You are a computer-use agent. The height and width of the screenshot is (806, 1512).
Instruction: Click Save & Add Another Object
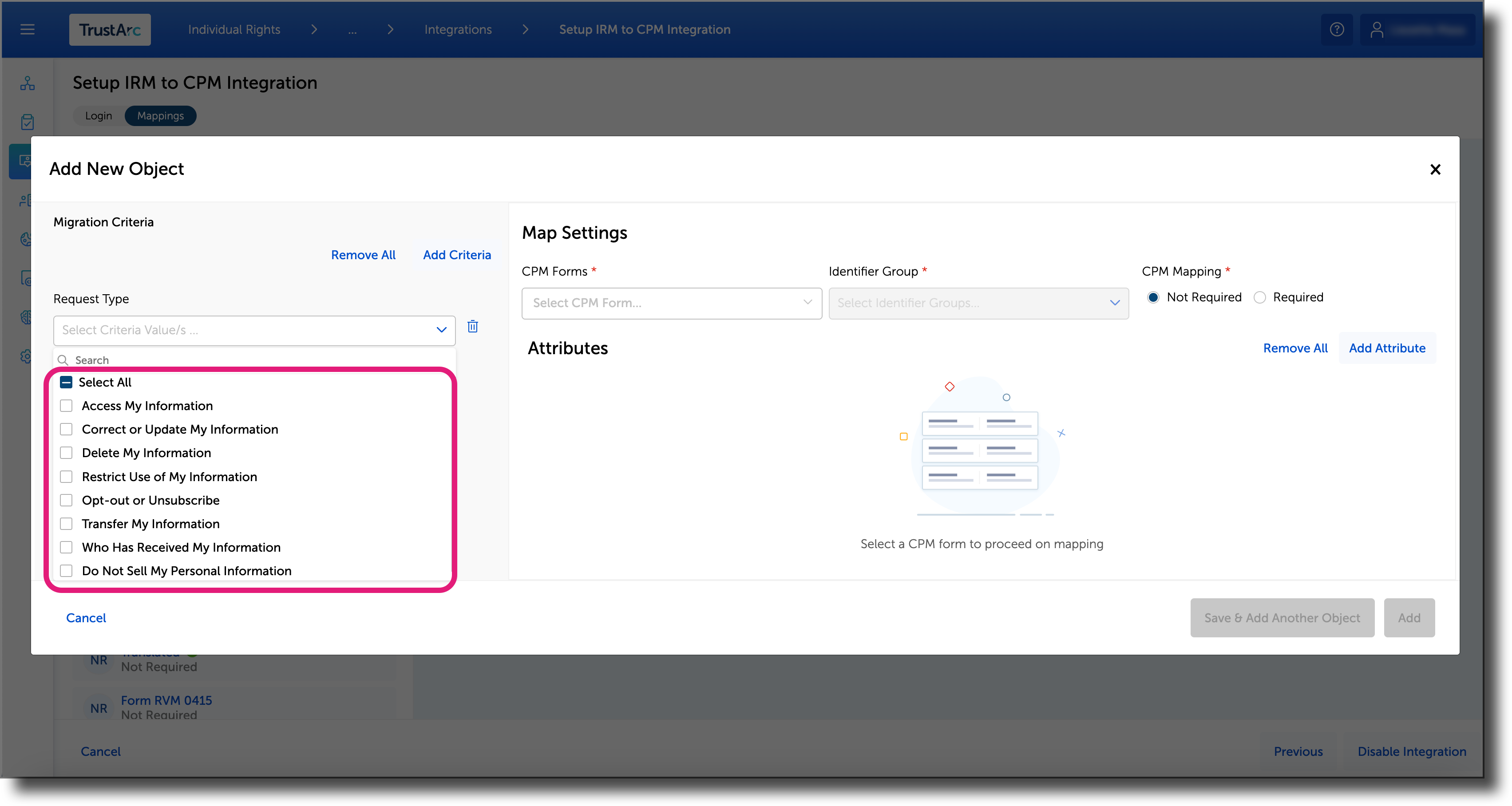coord(1282,617)
